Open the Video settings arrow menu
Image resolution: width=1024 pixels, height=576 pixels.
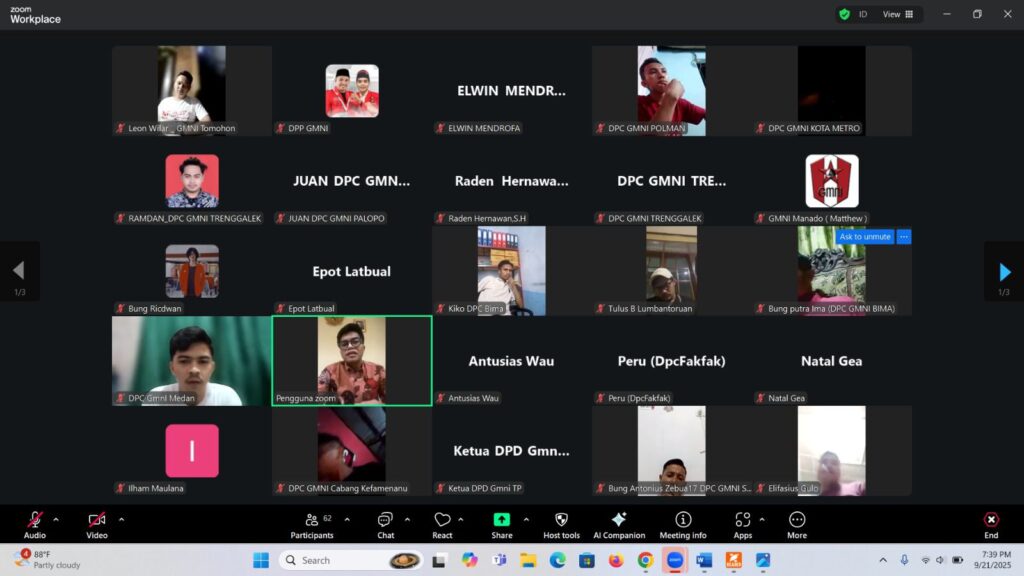click(x=121, y=519)
